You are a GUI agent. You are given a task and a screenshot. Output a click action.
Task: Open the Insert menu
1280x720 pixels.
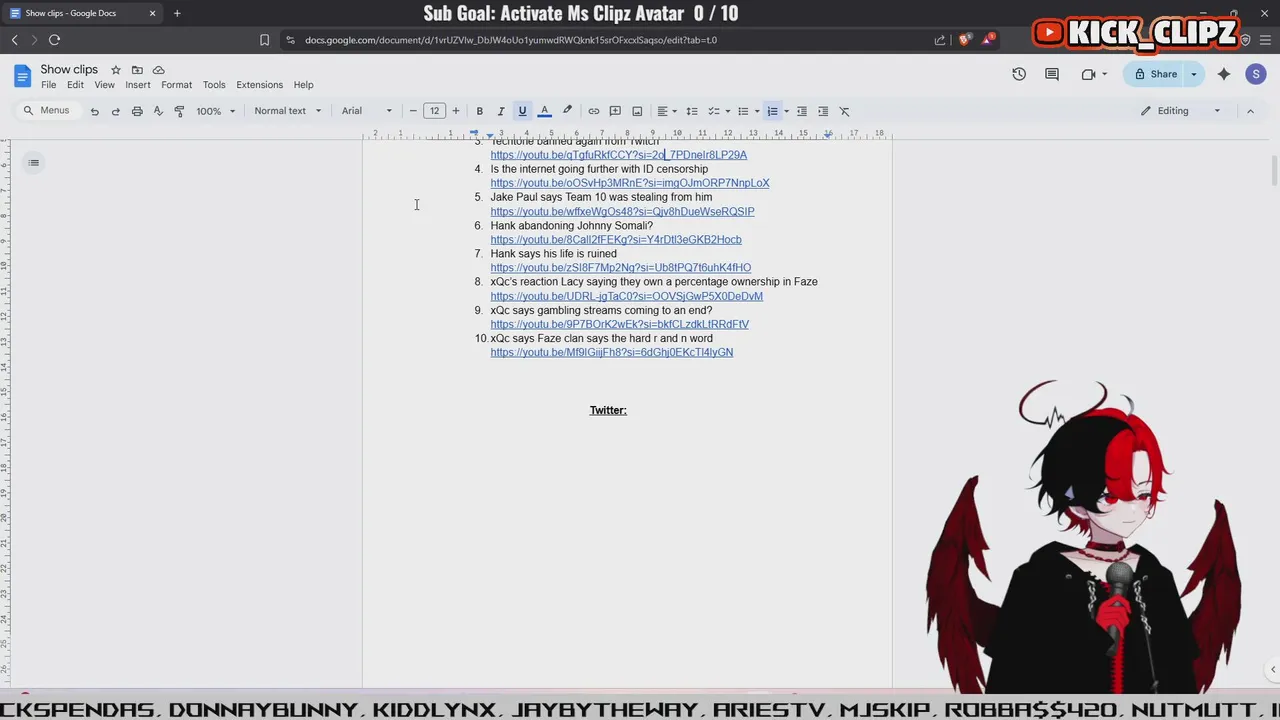138,85
